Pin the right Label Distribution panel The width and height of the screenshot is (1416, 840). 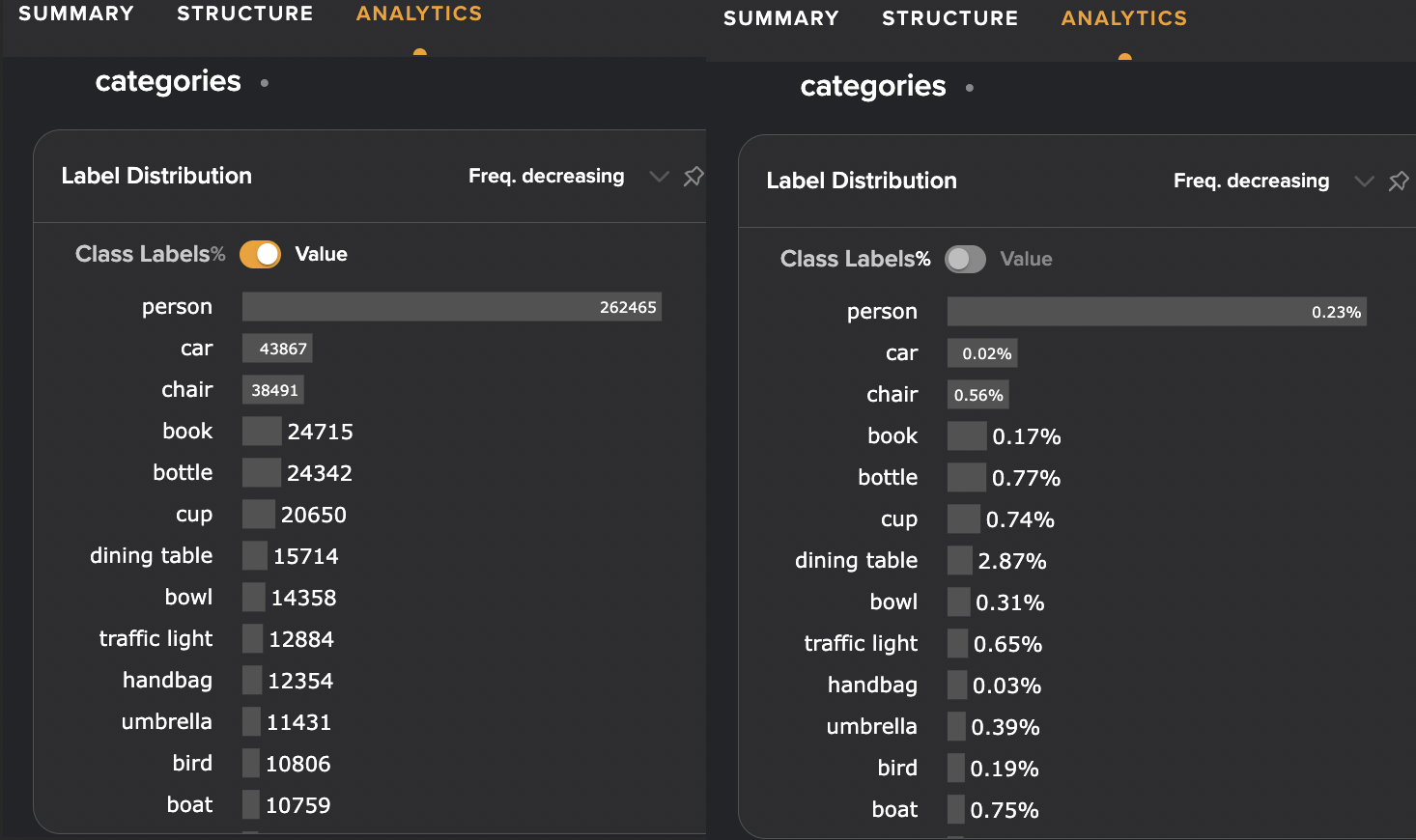point(1398,181)
